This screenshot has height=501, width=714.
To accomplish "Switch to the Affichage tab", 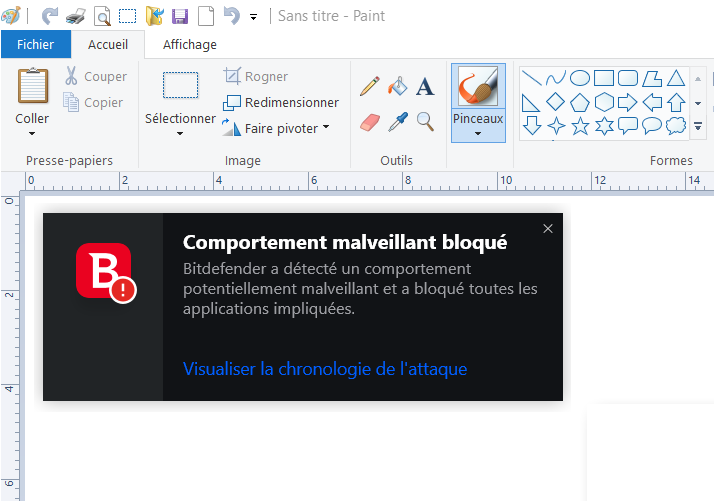I will 190,44.
